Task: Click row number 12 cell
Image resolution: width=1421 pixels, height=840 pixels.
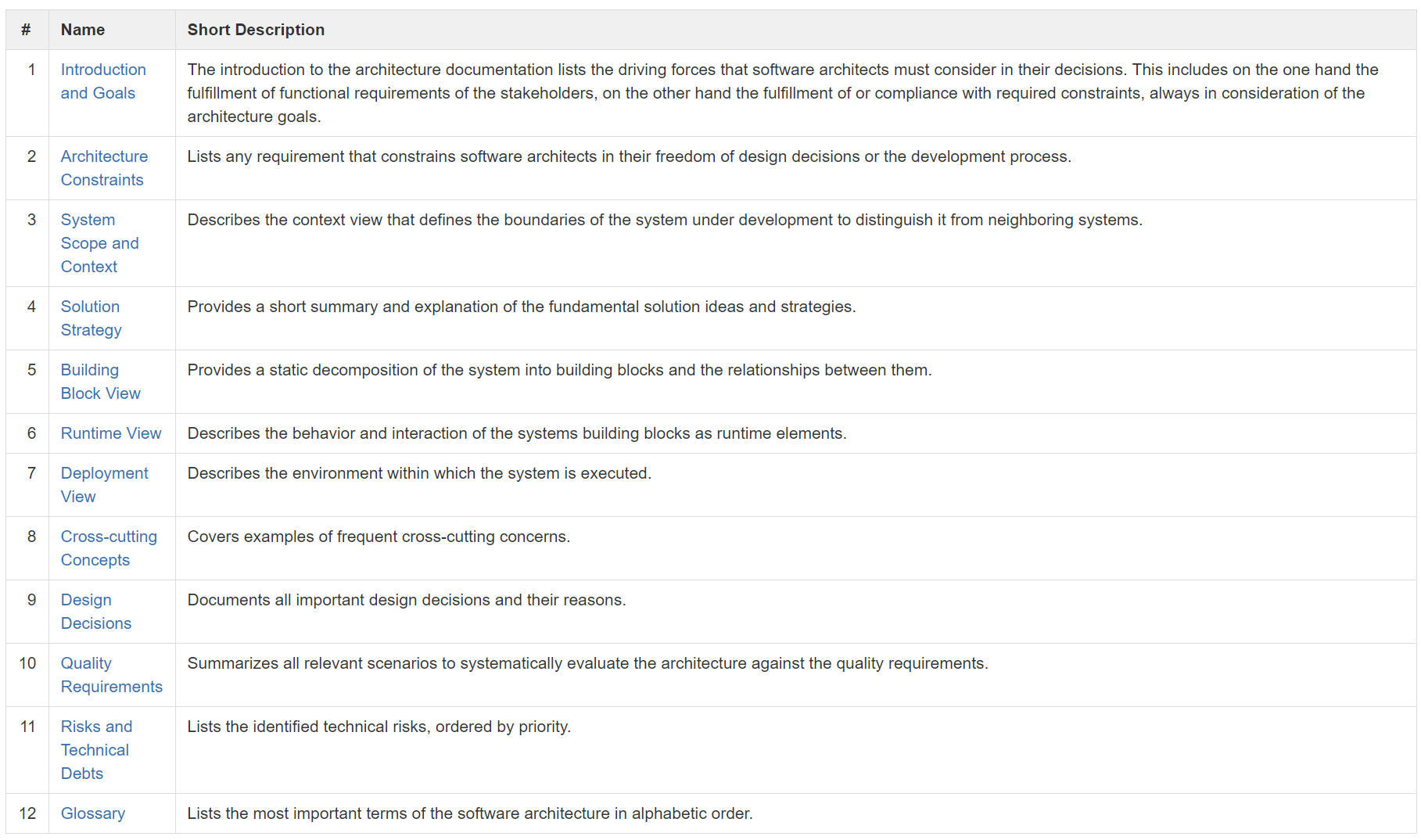Action: (x=28, y=813)
